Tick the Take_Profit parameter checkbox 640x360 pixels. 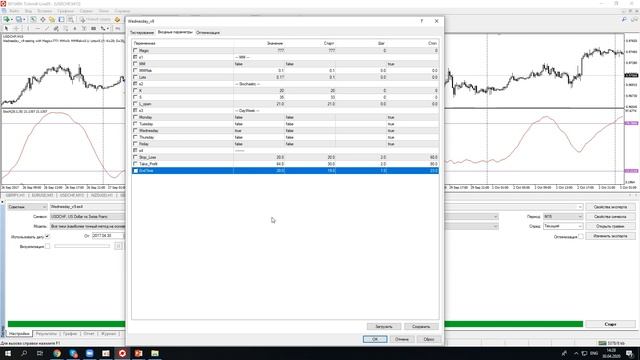point(135,164)
